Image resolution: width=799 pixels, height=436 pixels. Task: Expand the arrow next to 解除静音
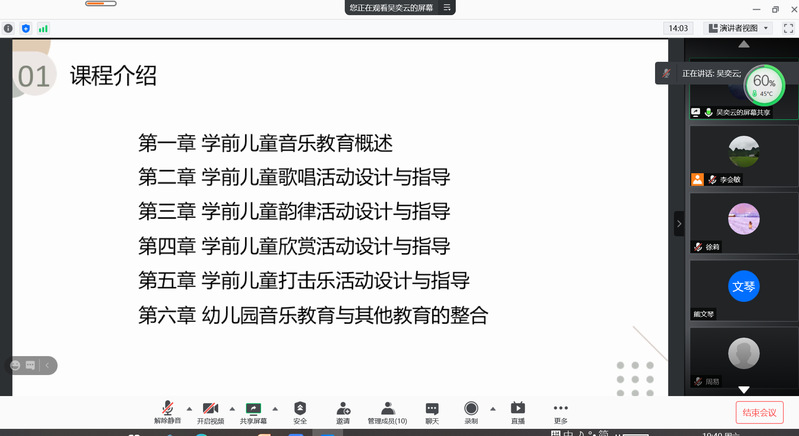click(x=189, y=408)
